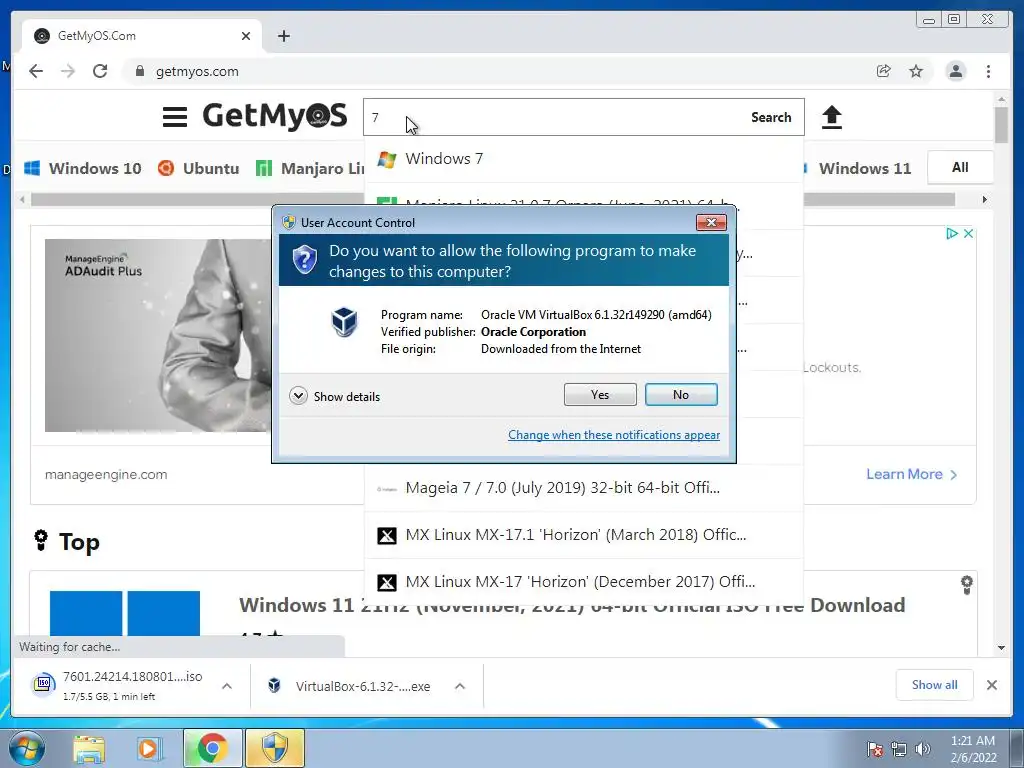Choose Windows 7 search suggestion
Image resolution: width=1024 pixels, height=768 pixels.
[x=584, y=159]
